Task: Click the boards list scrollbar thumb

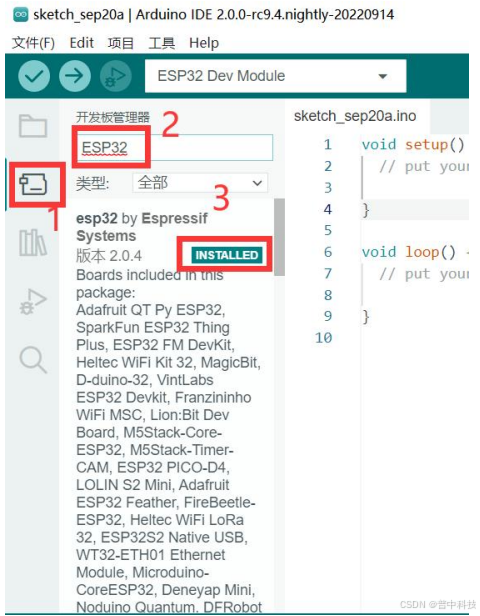Action: pyautogui.click(x=279, y=237)
